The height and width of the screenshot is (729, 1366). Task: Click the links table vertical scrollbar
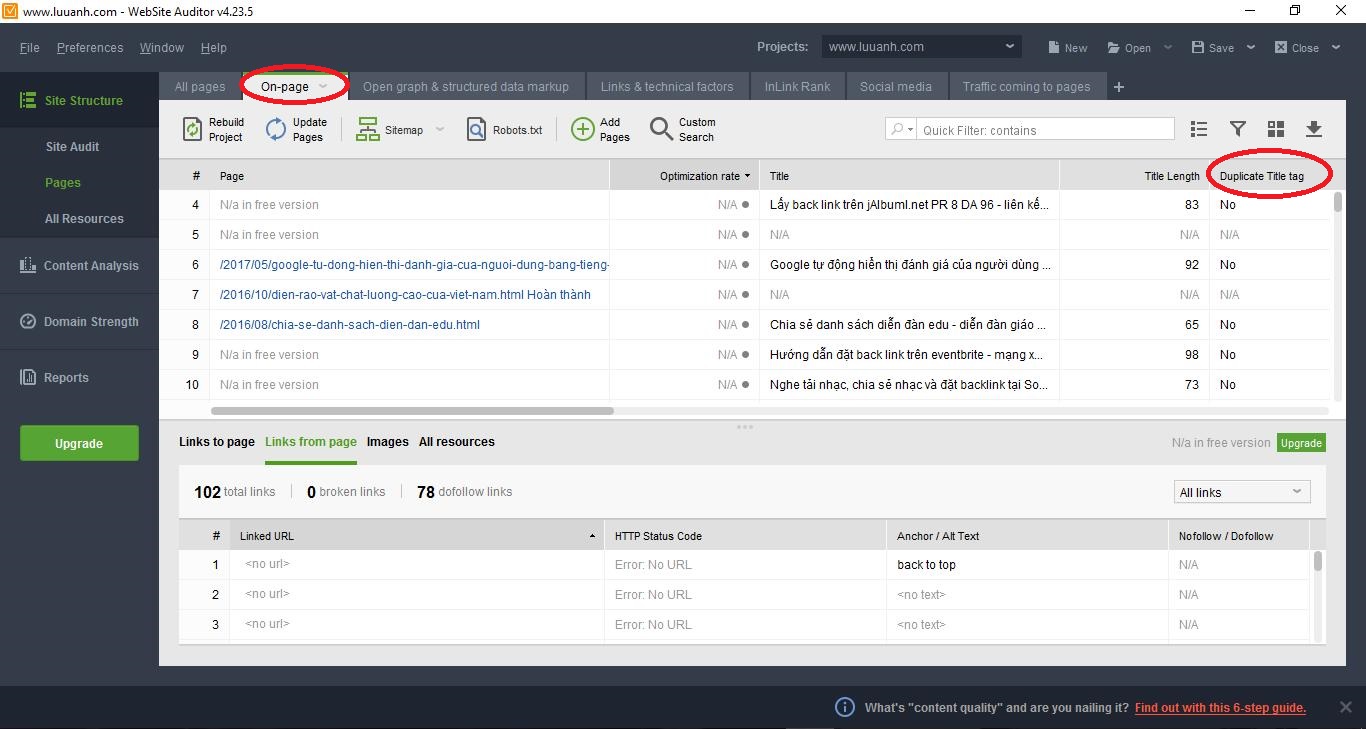(x=1318, y=561)
